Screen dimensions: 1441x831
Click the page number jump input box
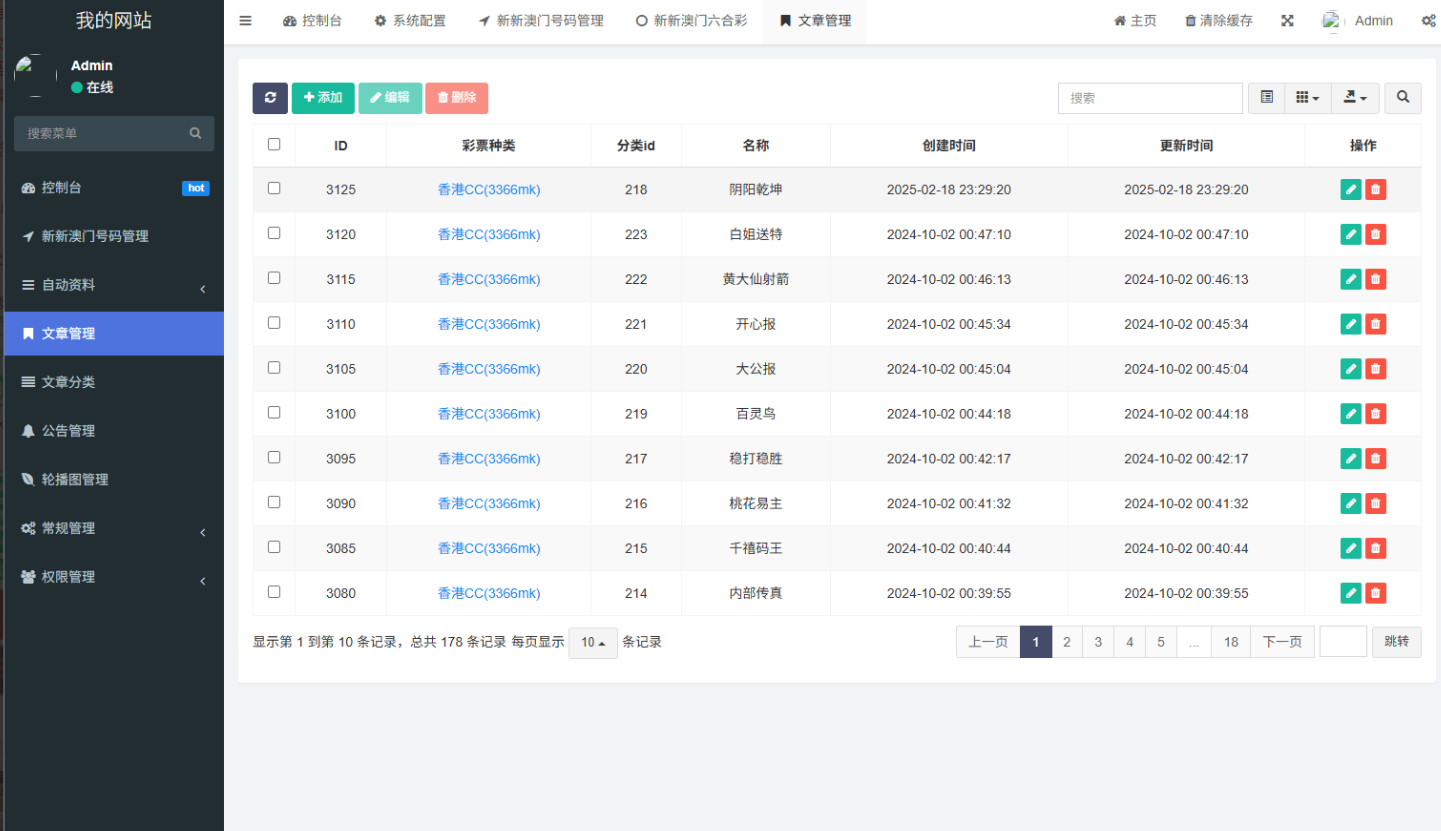(1343, 642)
